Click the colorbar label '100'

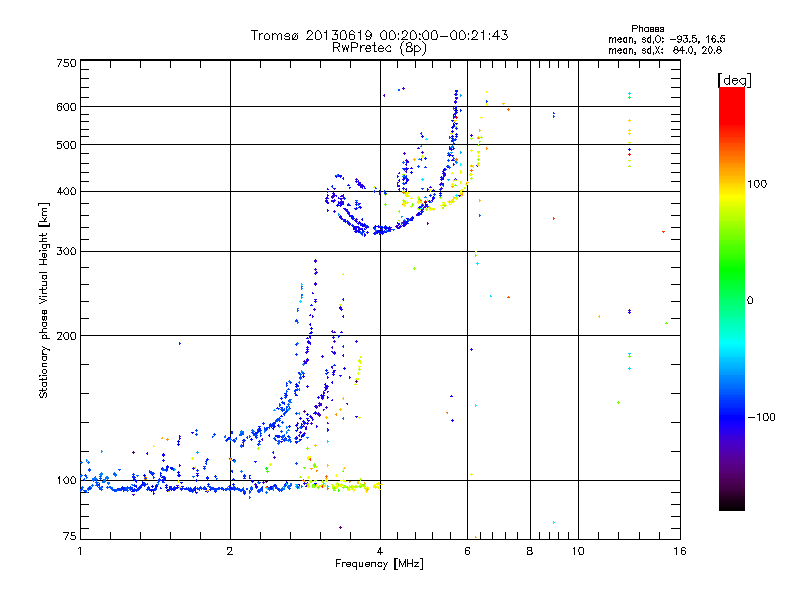click(757, 184)
